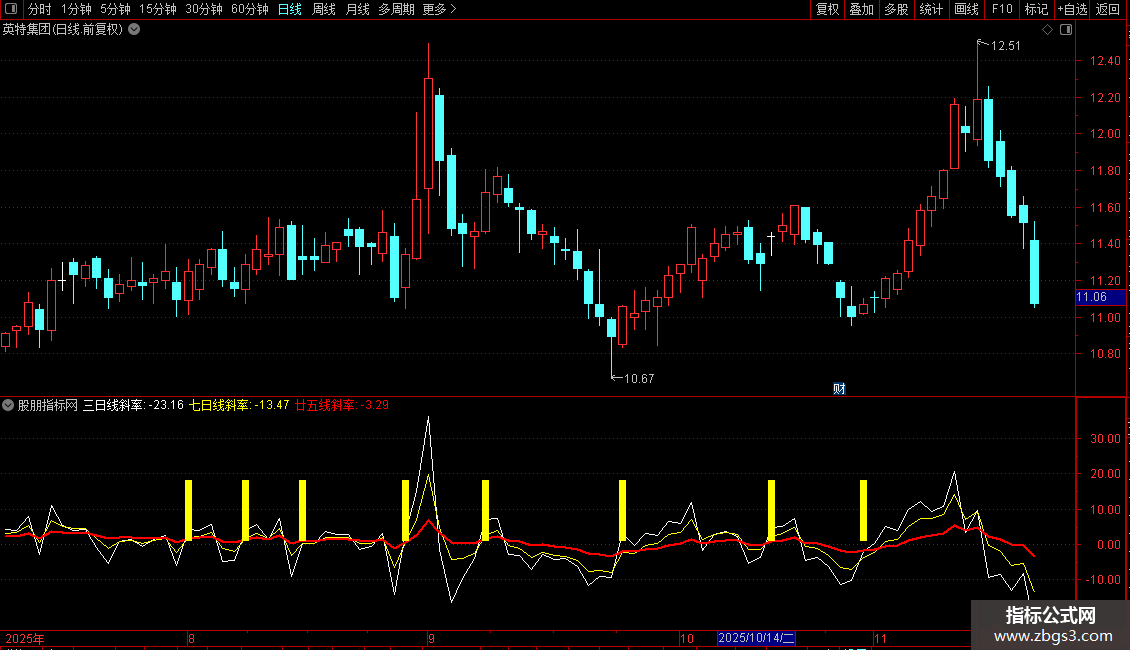This screenshot has width=1130, height=650.
Task: Click 返回 to go back
Action: 1108,9
